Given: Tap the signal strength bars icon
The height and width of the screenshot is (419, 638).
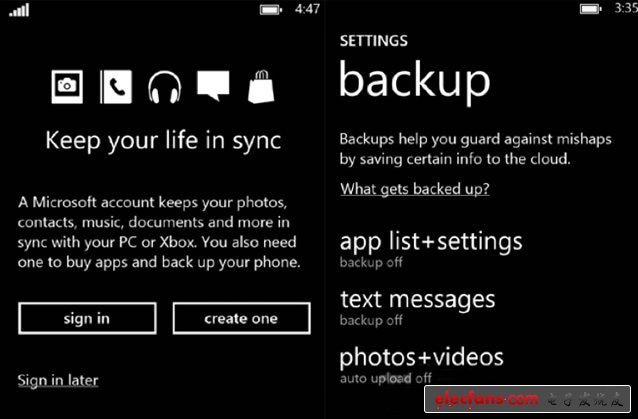Looking at the screenshot, I should point(19,10).
